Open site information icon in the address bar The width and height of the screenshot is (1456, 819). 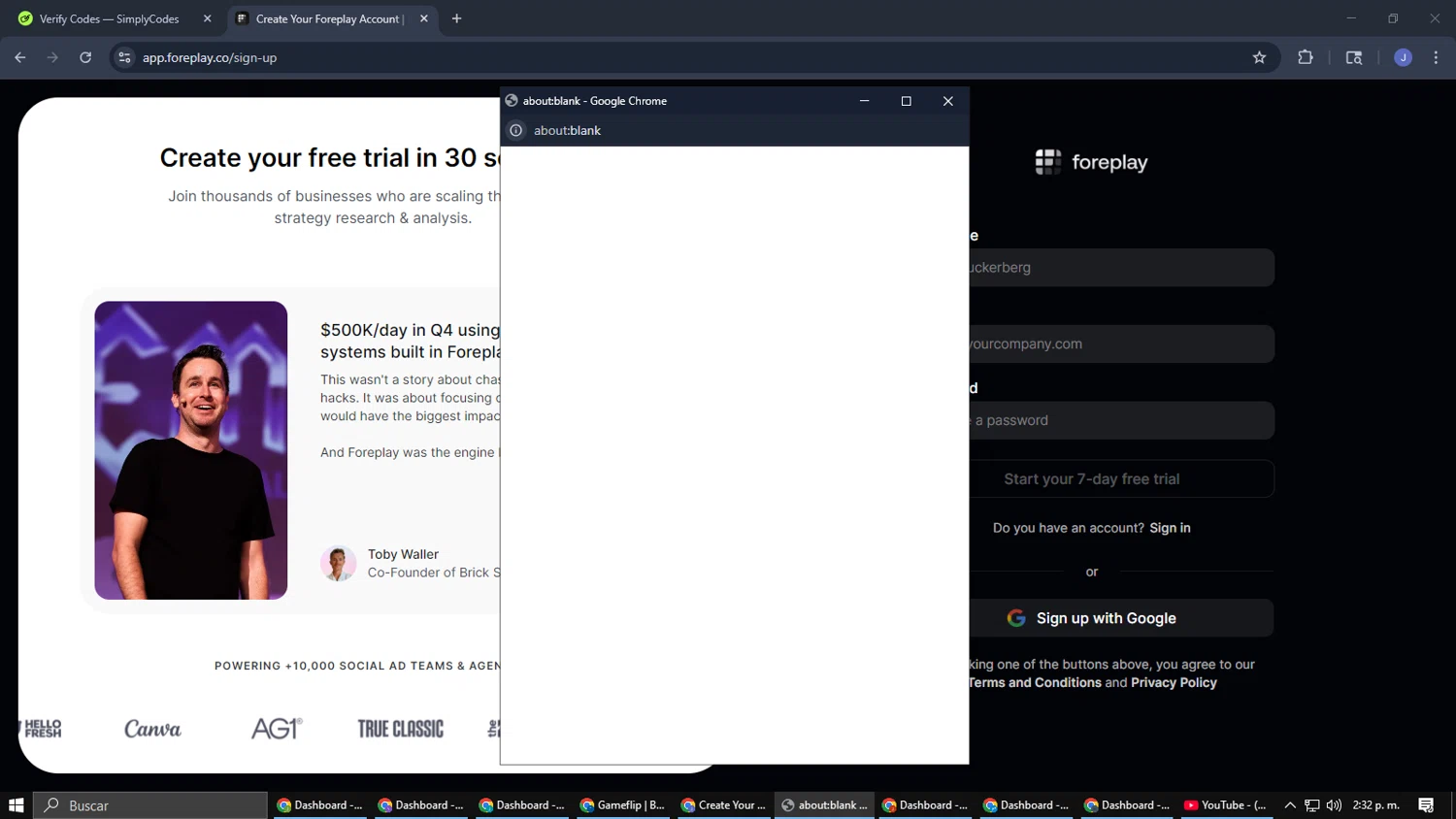point(124,58)
